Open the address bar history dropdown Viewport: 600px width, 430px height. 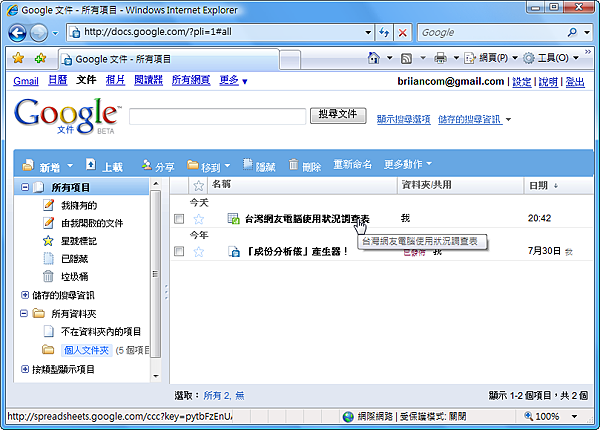pos(368,33)
